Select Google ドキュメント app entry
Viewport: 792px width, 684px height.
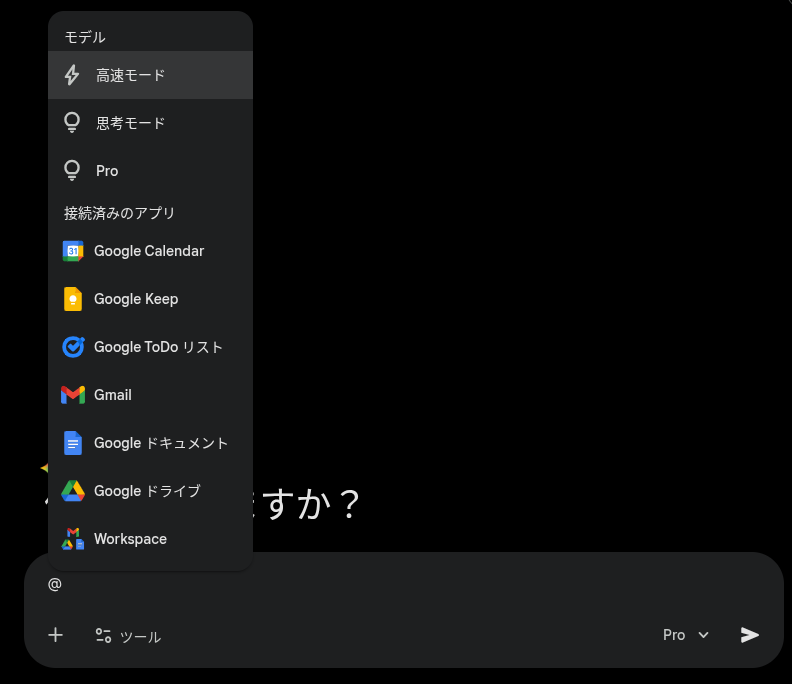[160, 443]
